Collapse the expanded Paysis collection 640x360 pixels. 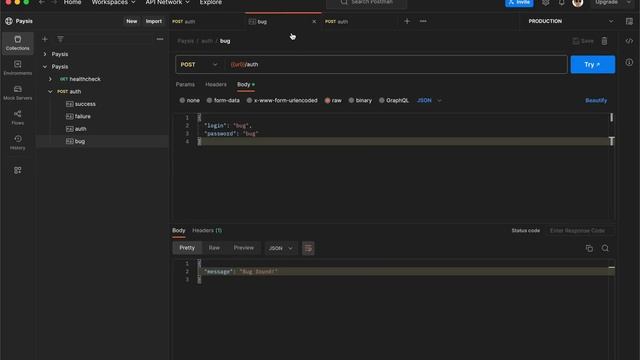pos(45,67)
